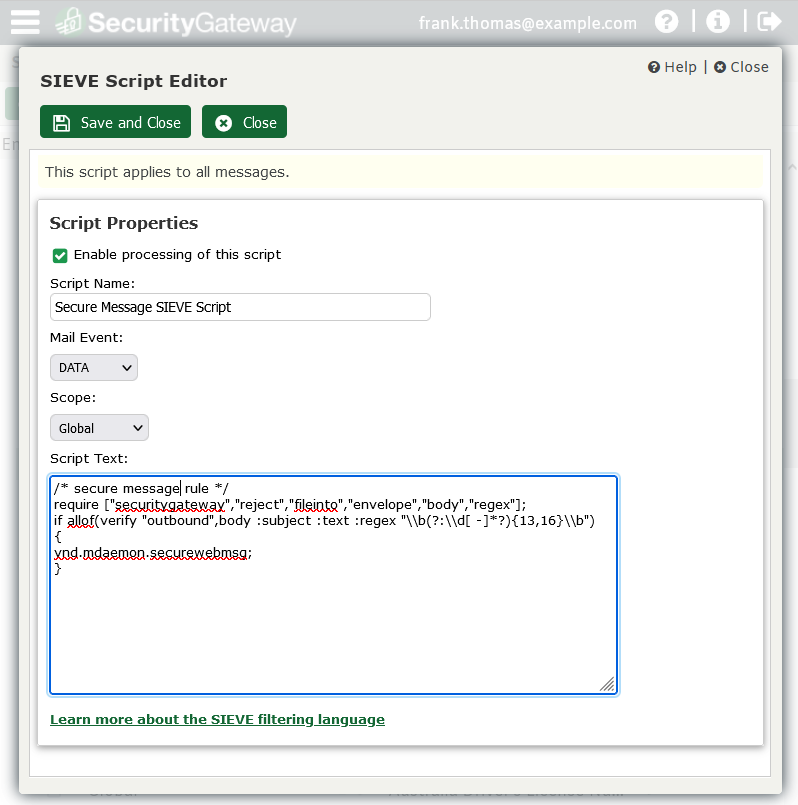Open the Scope dropdown
The image size is (798, 805).
click(99, 428)
